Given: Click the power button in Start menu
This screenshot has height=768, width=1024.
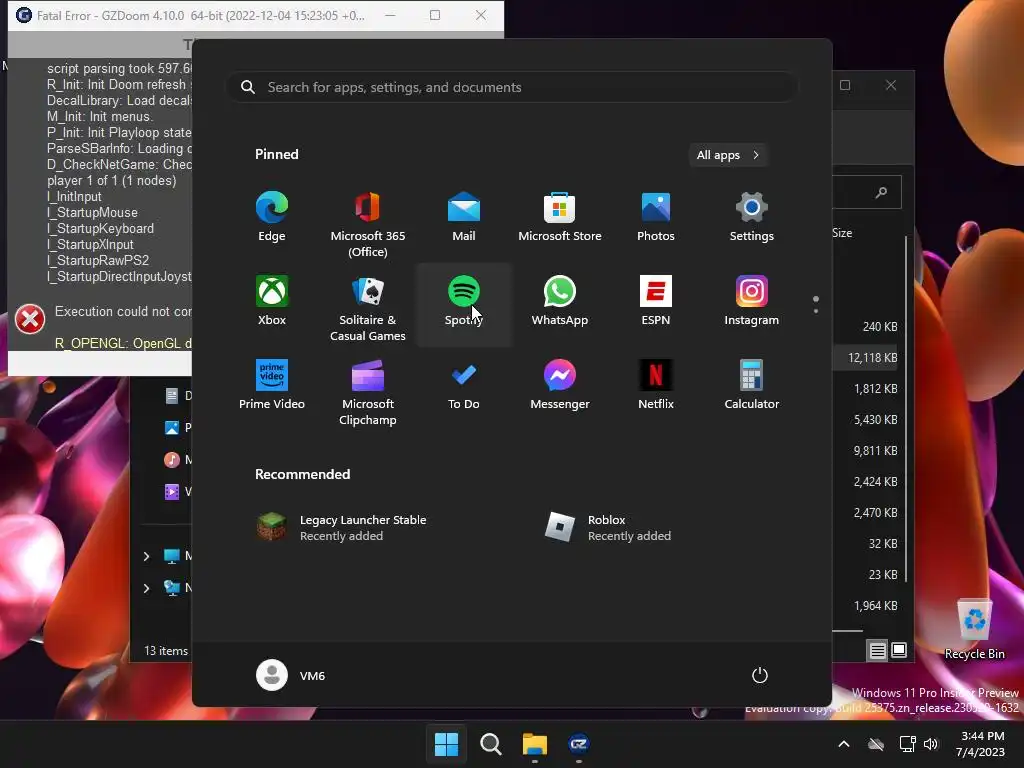Looking at the screenshot, I should 760,675.
